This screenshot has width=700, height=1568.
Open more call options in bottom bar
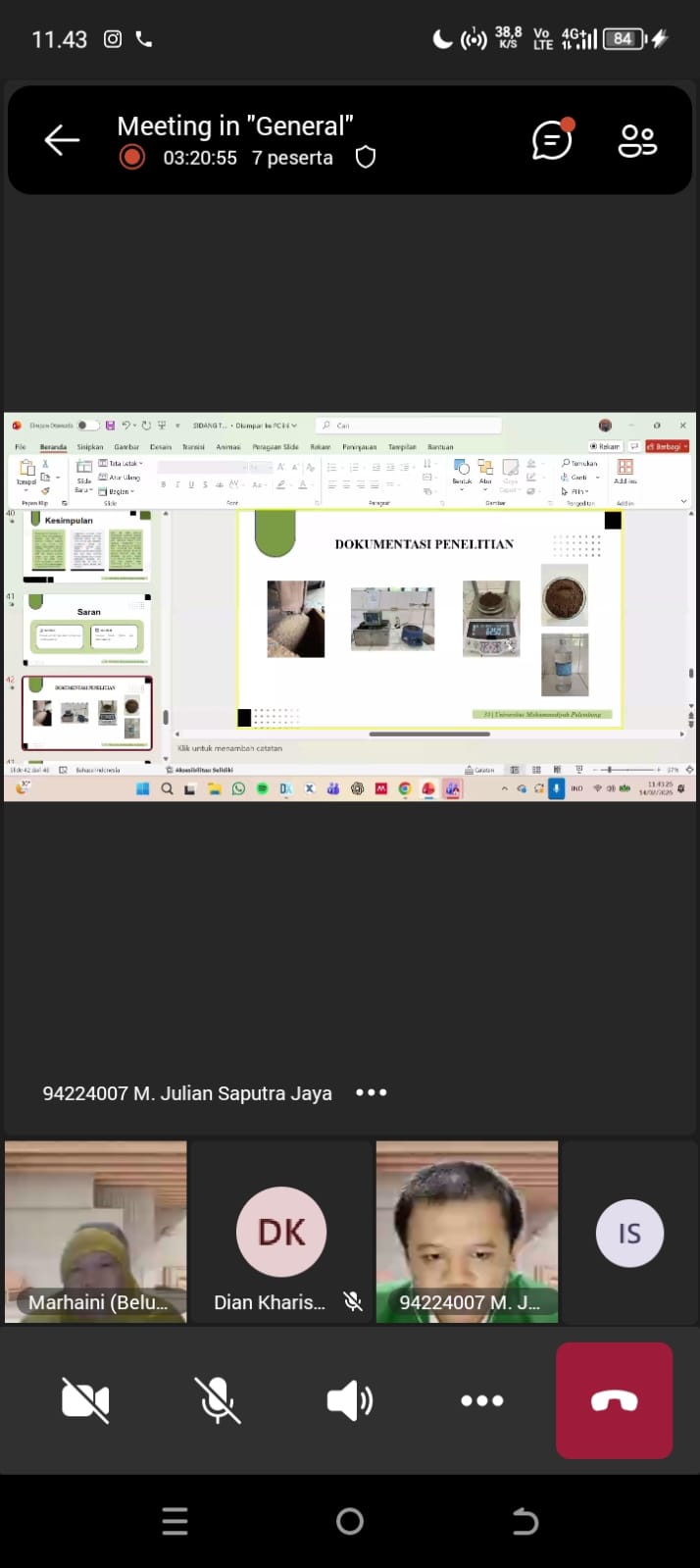481,1400
